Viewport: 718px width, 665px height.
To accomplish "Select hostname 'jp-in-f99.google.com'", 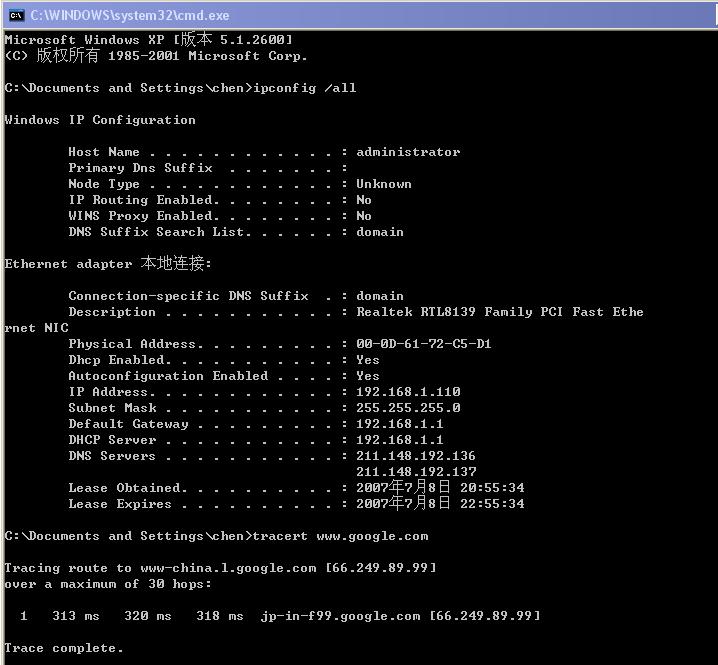I will click(340, 616).
